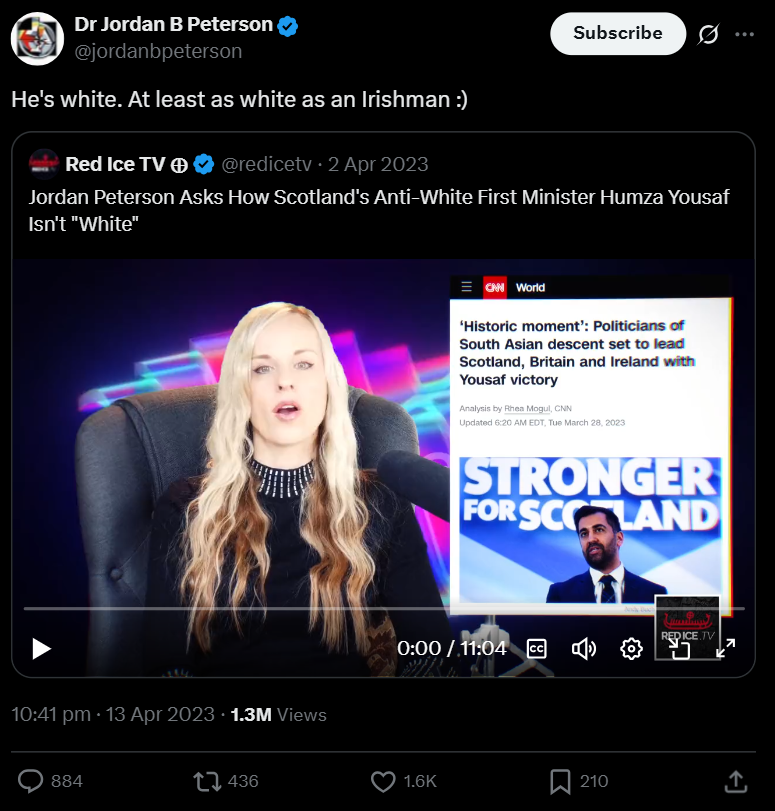Open the @redicetv quoted account

pyautogui.click(x=266, y=164)
